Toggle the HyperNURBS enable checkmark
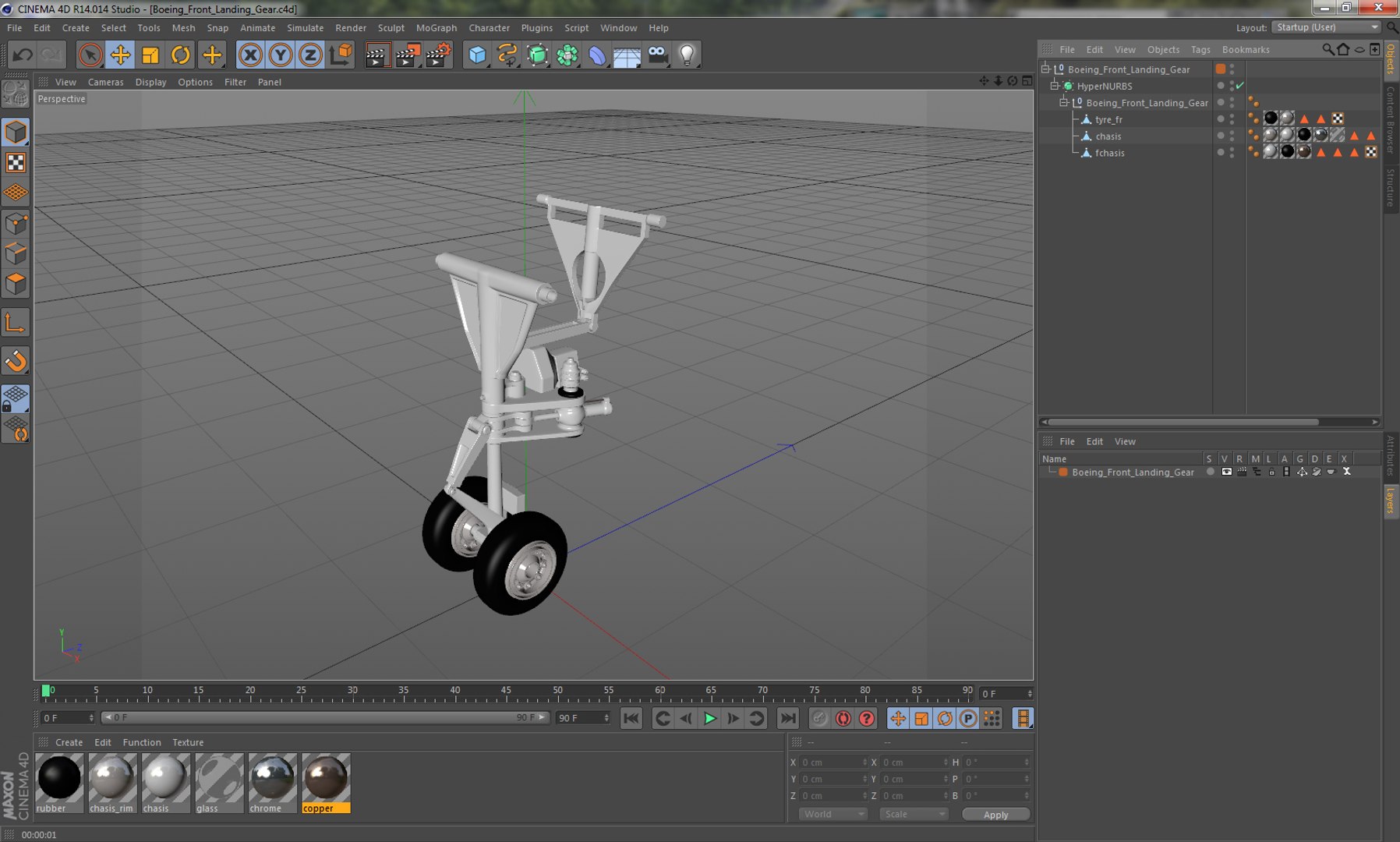 (x=1240, y=86)
